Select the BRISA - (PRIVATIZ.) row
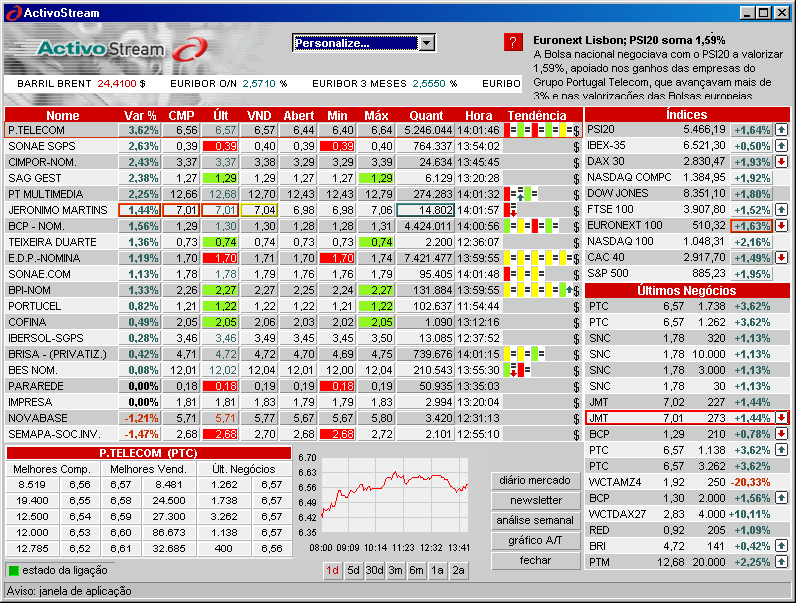The image size is (796, 603). click(x=293, y=354)
